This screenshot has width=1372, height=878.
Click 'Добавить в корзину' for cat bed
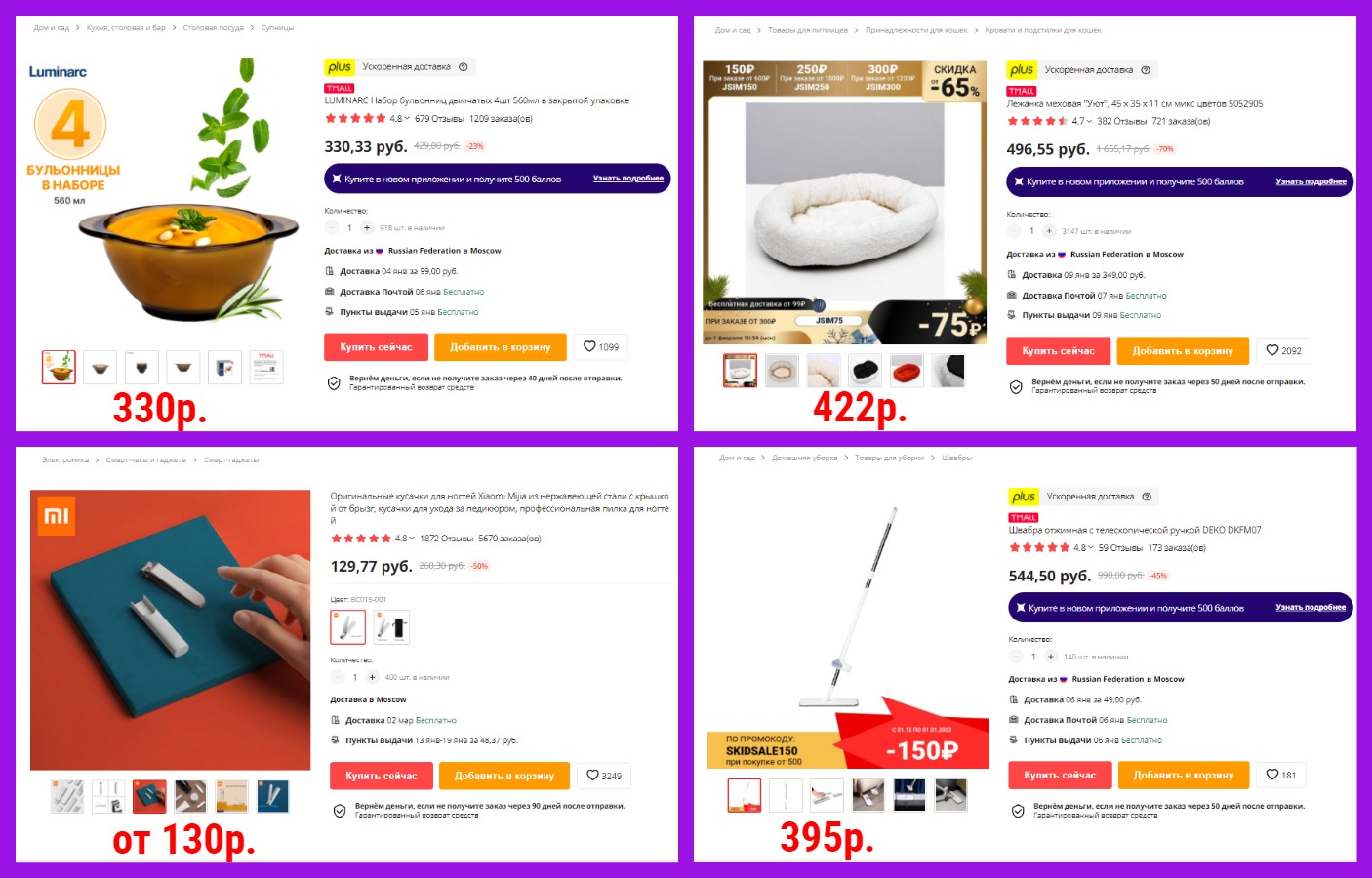click(1183, 351)
